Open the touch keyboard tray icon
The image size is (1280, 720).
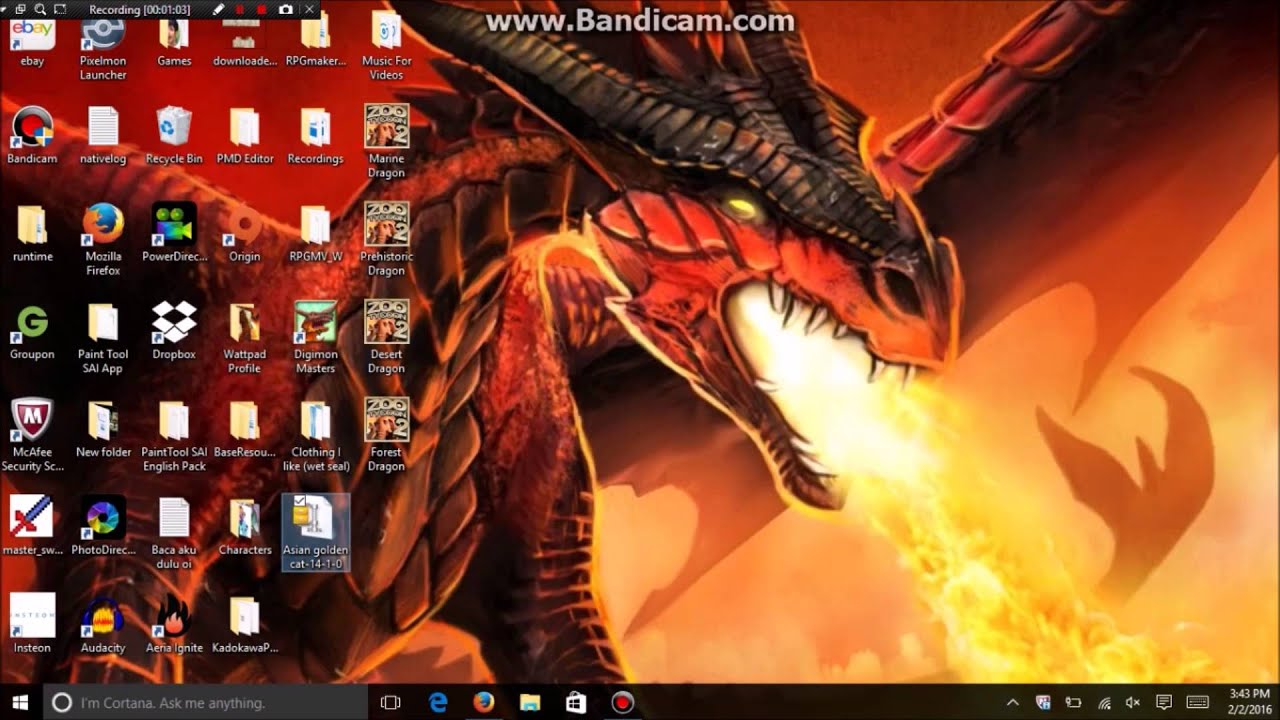(1198, 703)
